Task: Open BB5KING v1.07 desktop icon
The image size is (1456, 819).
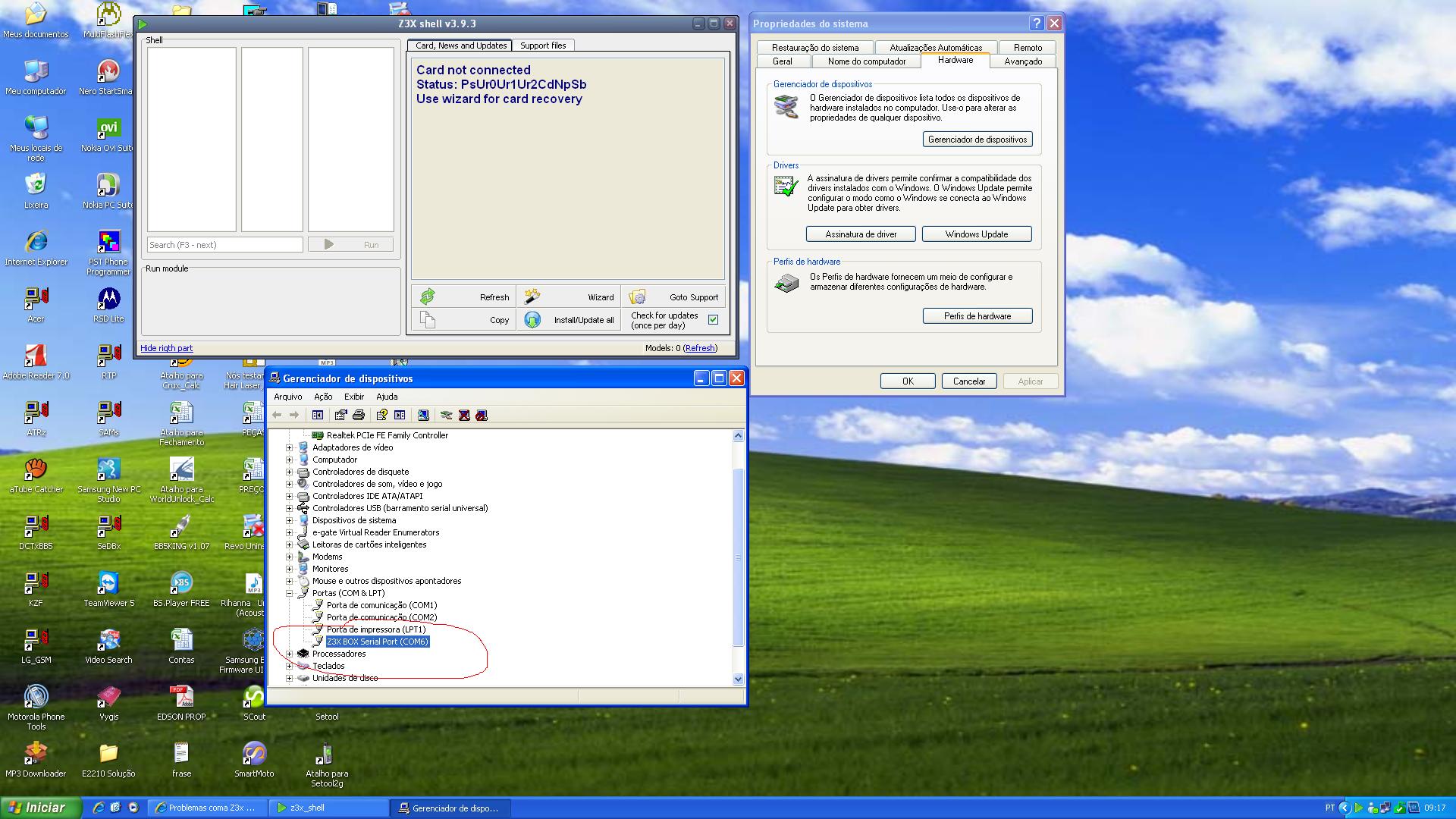Action: (x=181, y=532)
